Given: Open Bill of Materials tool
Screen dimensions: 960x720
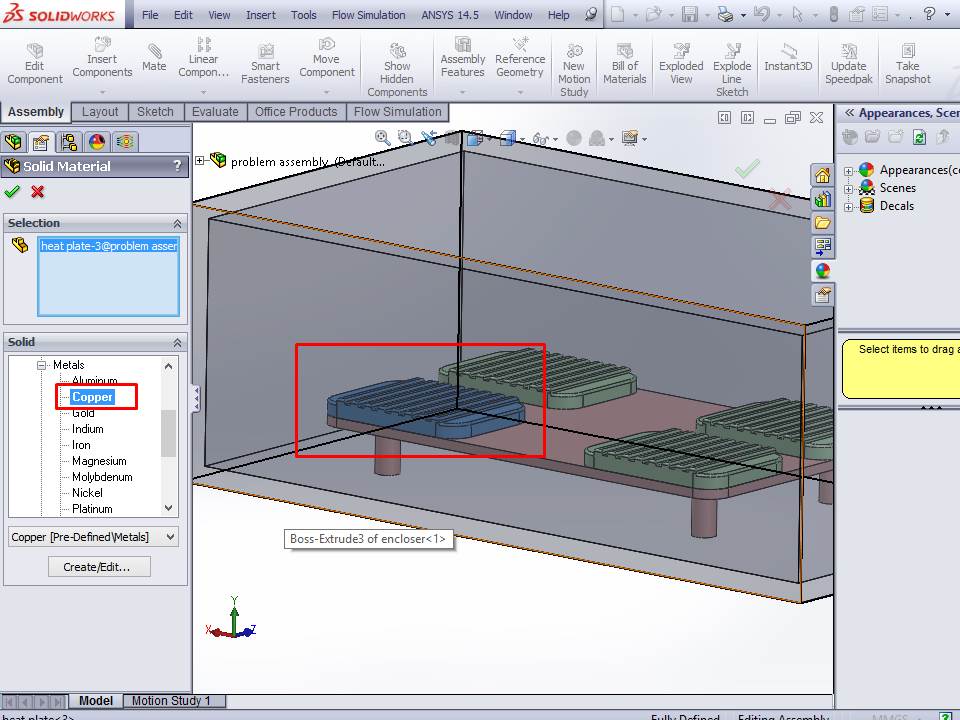Looking at the screenshot, I should (x=625, y=64).
